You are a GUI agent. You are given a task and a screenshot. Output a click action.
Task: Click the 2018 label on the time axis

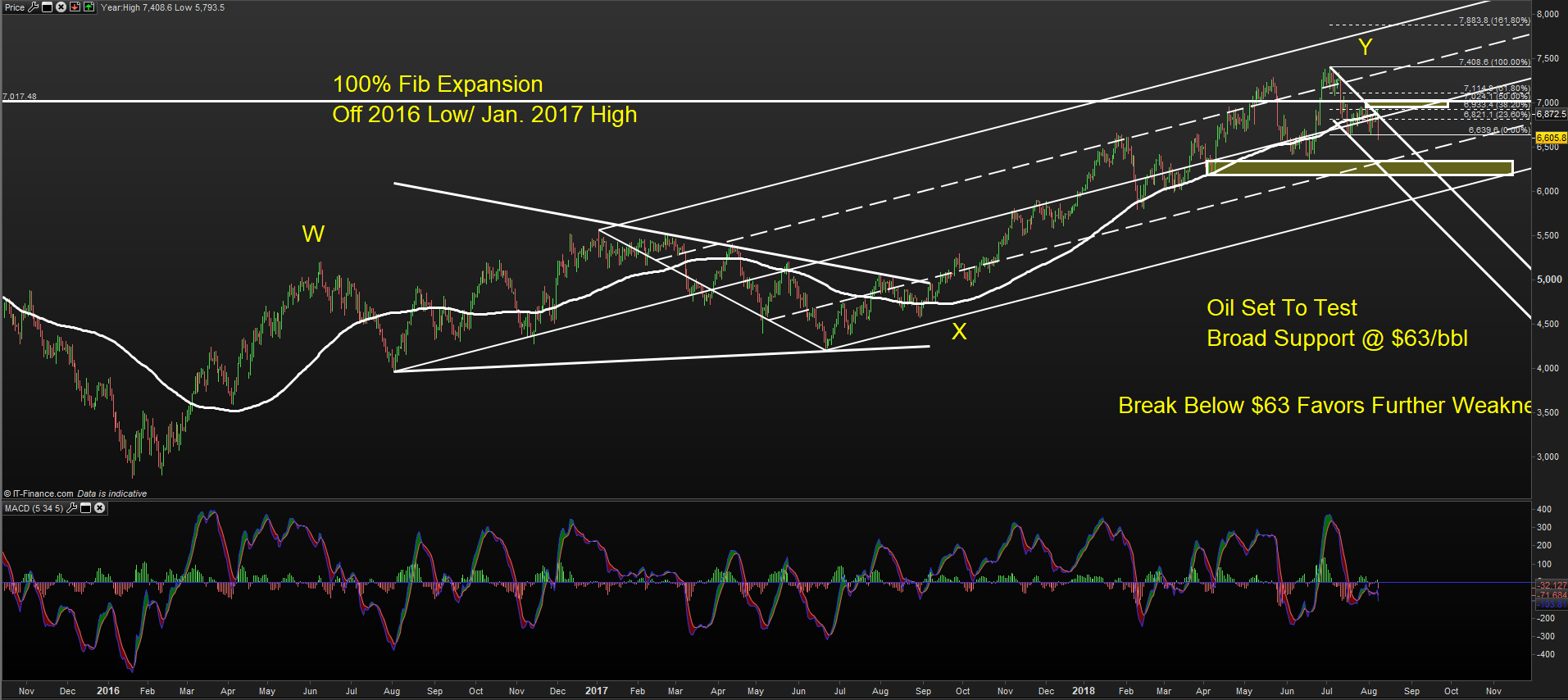point(1084,691)
